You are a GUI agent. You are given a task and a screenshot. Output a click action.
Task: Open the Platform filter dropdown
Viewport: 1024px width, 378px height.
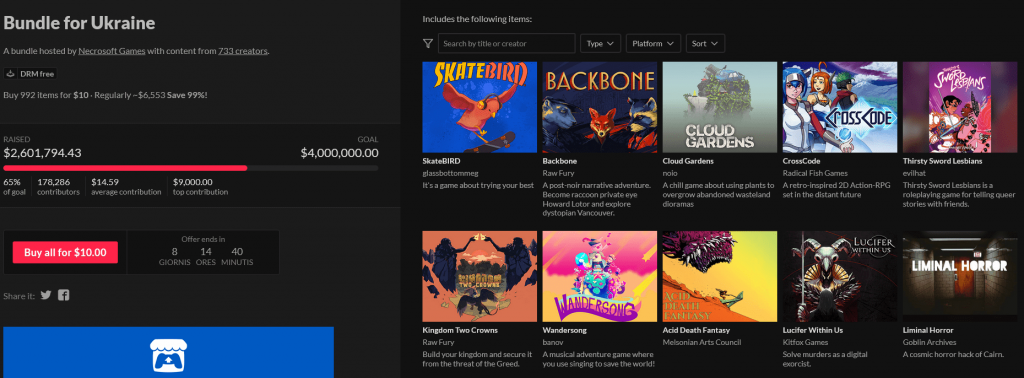pyautogui.click(x=653, y=44)
